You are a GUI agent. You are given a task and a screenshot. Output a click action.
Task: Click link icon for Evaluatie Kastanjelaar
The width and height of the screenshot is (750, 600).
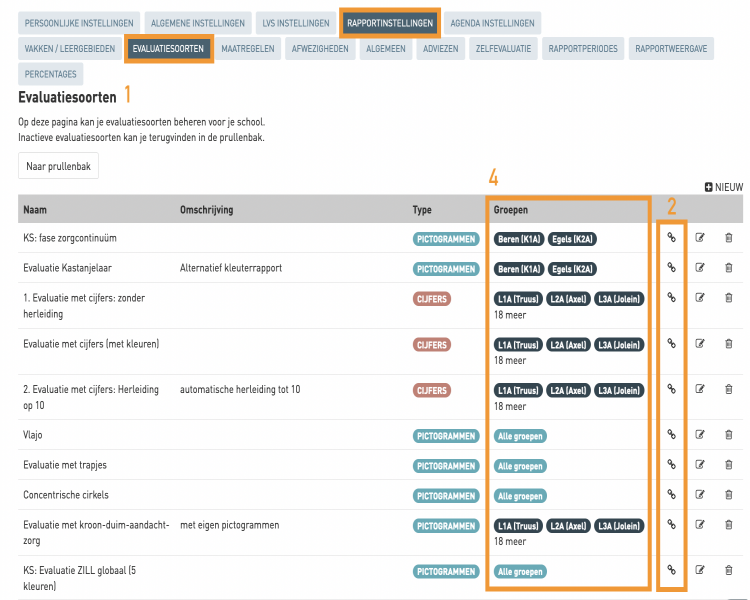pyautogui.click(x=672, y=267)
